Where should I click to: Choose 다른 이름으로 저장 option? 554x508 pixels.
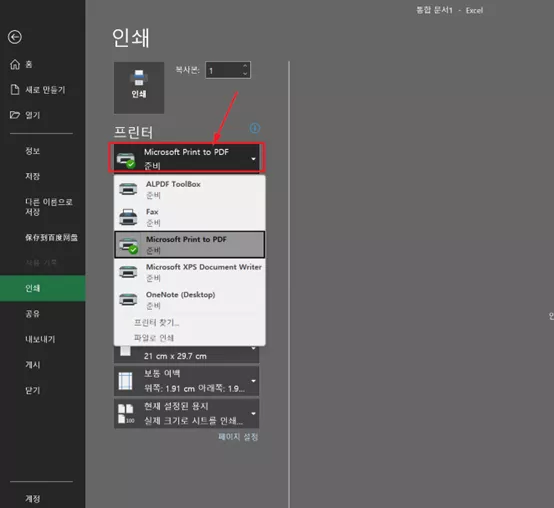[x=48, y=207]
